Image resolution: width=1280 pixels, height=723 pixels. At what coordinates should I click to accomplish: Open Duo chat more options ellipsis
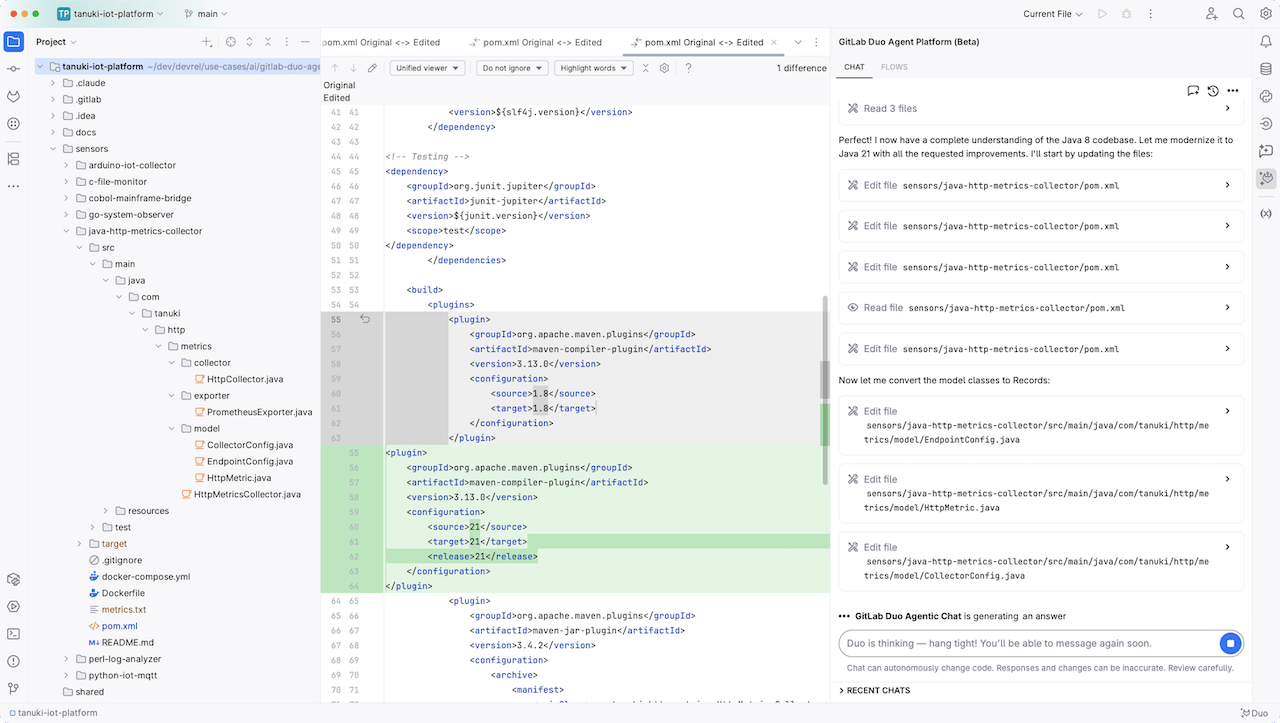(1233, 90)
